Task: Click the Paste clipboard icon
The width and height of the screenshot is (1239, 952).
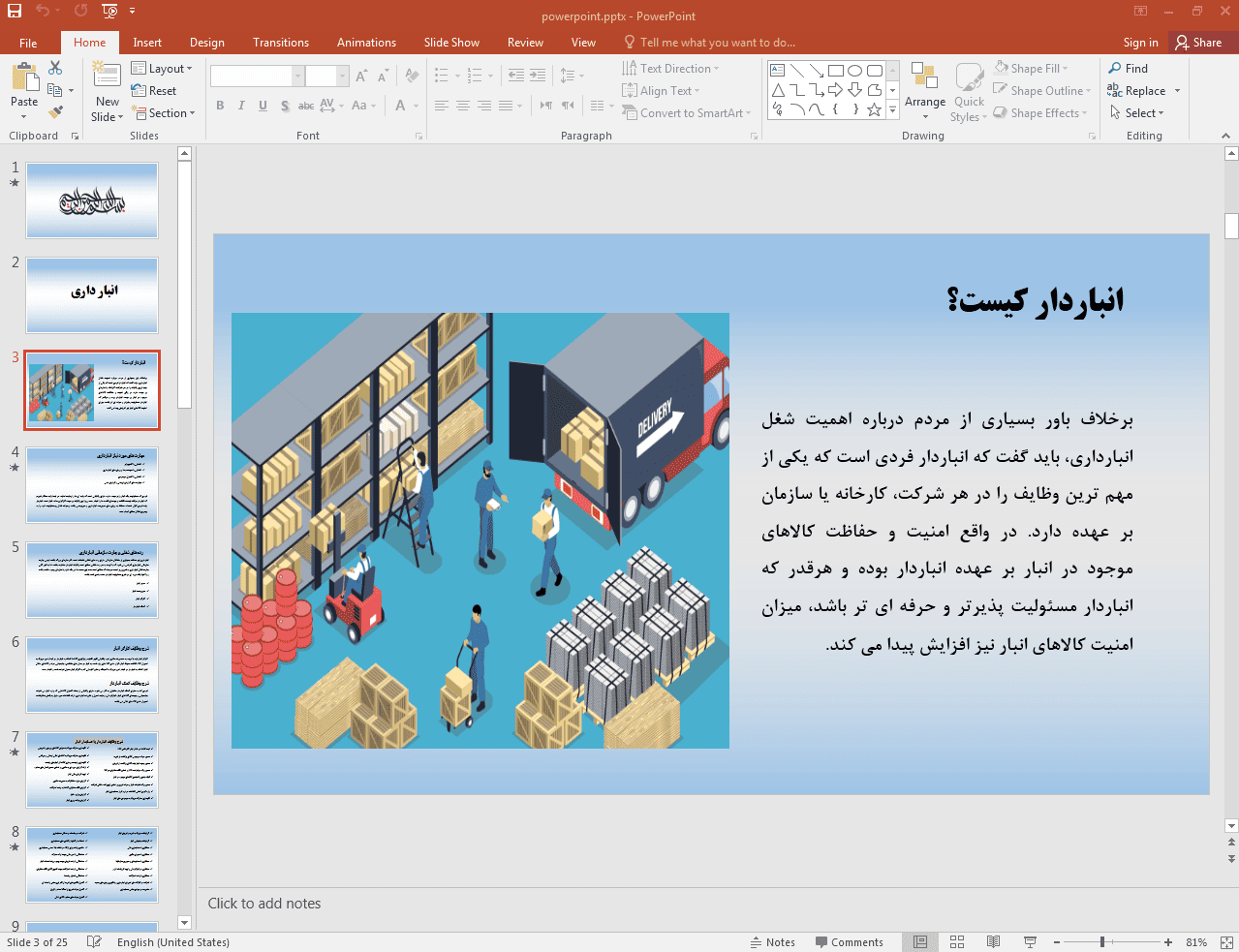Action: tap(24, 78)
